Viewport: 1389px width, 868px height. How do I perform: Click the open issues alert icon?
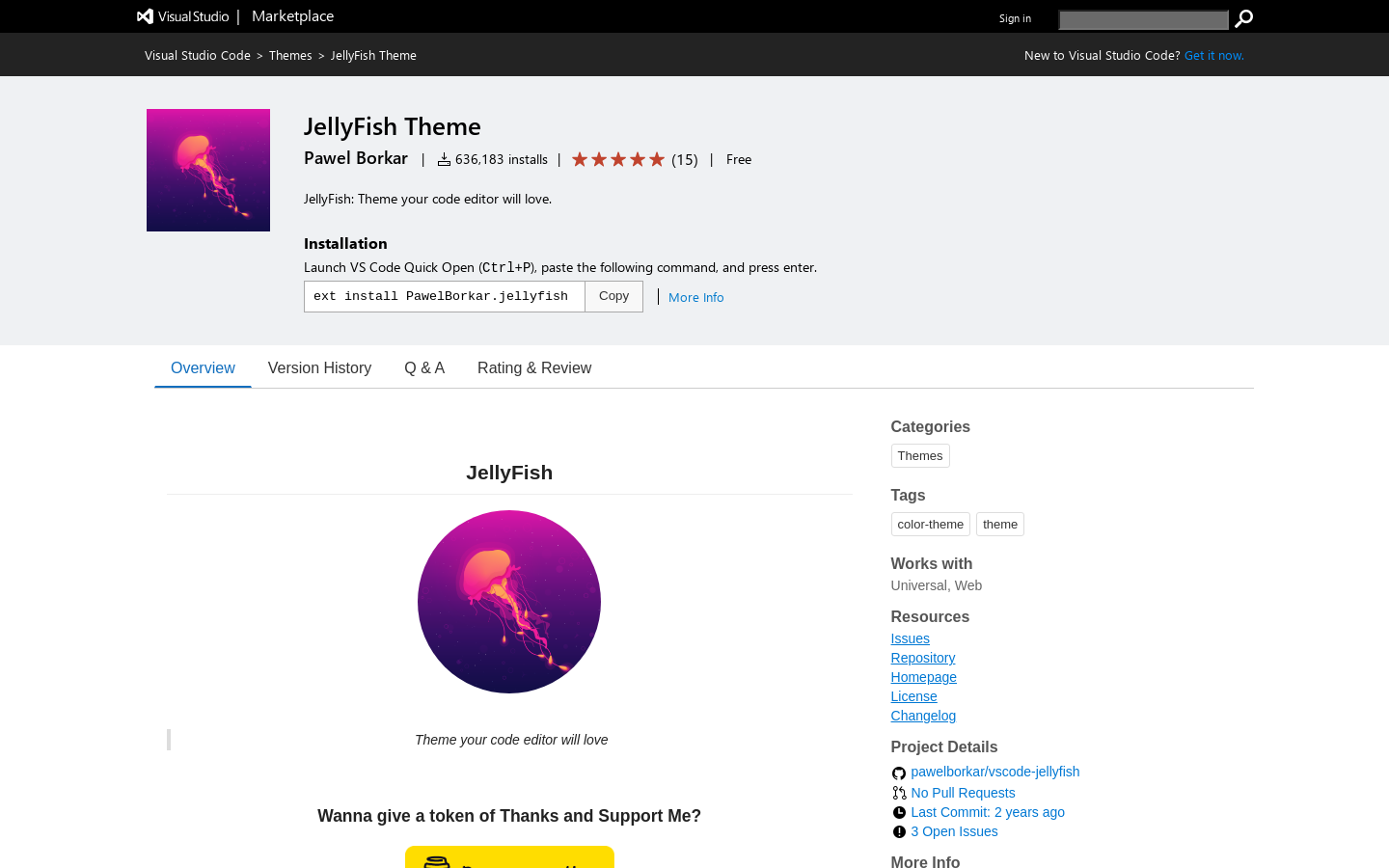point(899,831)
